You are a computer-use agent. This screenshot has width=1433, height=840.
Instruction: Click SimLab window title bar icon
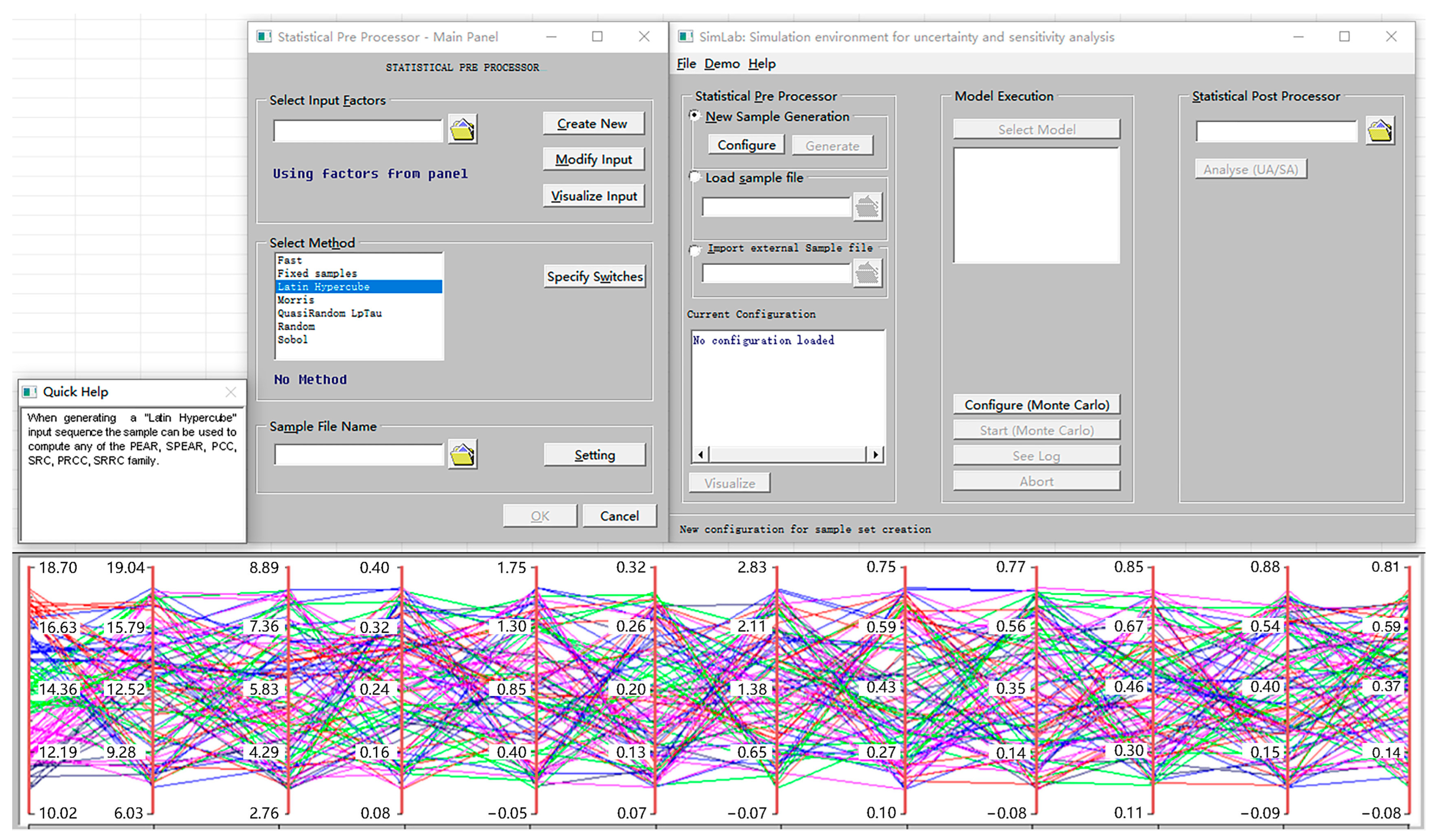tap(685, 37)
